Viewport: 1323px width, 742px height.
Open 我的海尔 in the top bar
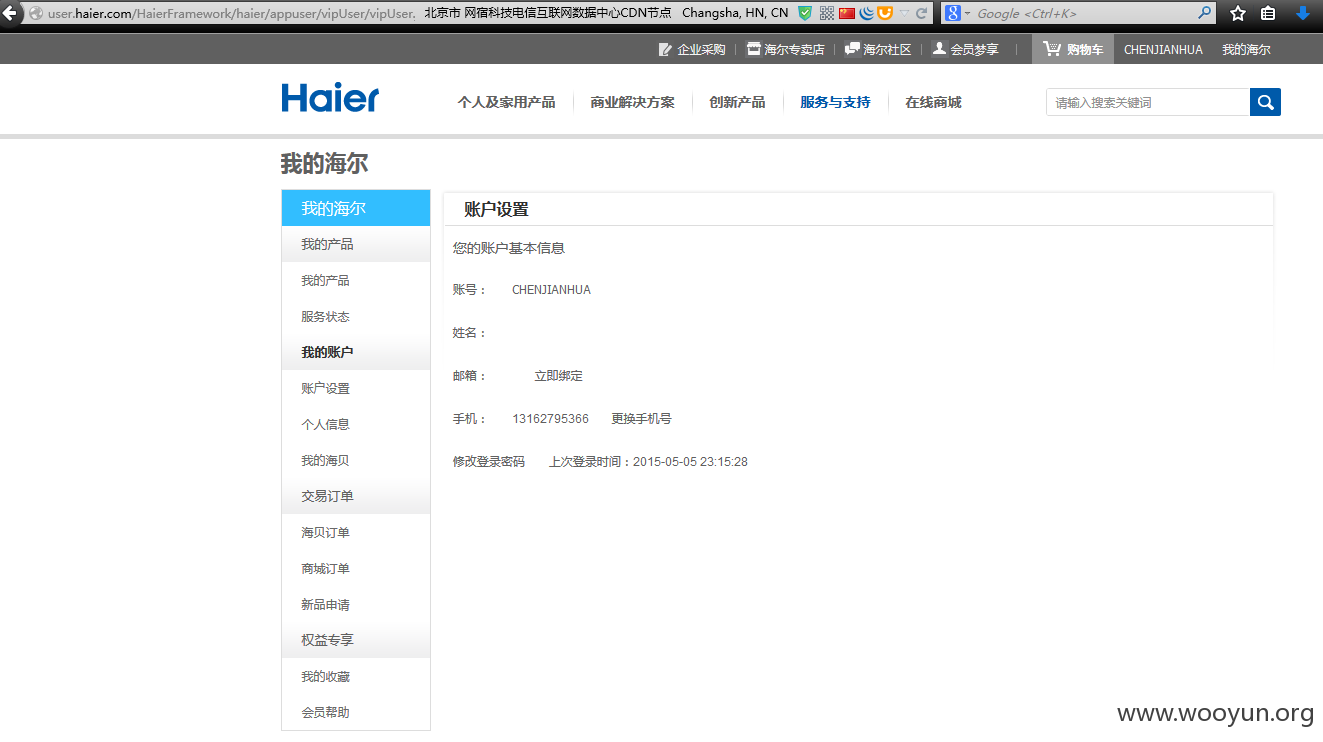pyautogui.click(x=1246, y=49)
